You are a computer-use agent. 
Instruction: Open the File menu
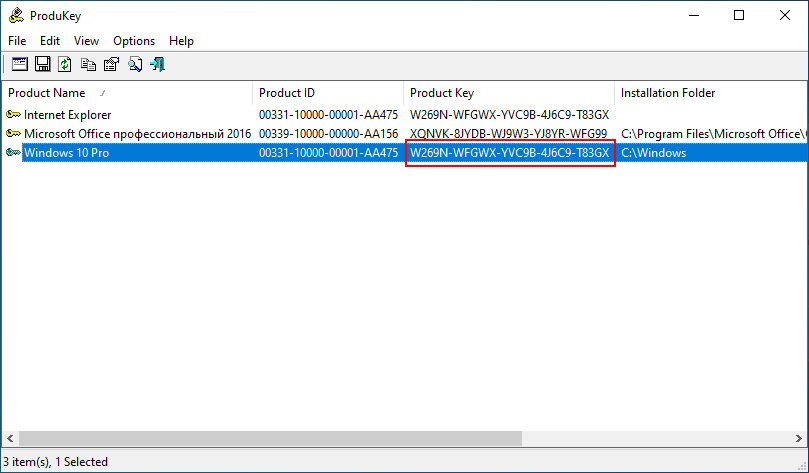click(17, 41)
